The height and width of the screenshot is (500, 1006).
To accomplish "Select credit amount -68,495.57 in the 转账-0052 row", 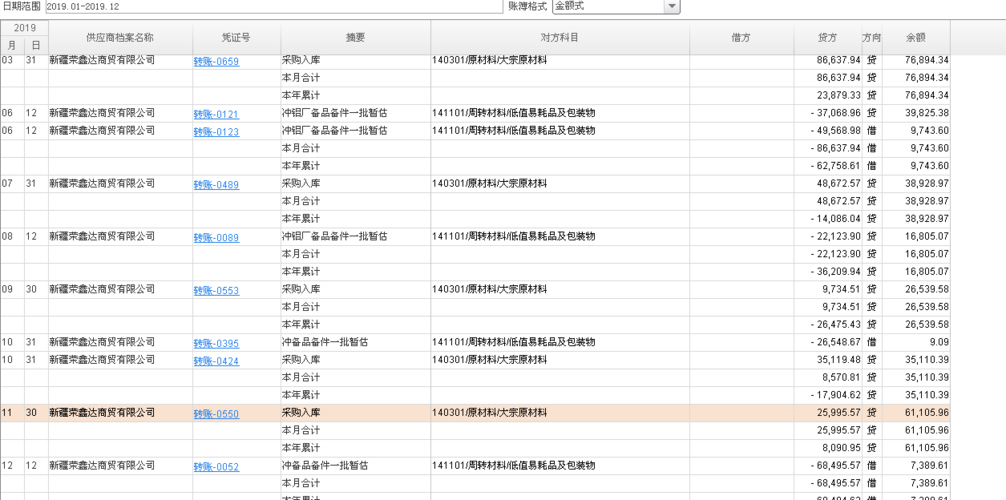I will pos(835,465).
